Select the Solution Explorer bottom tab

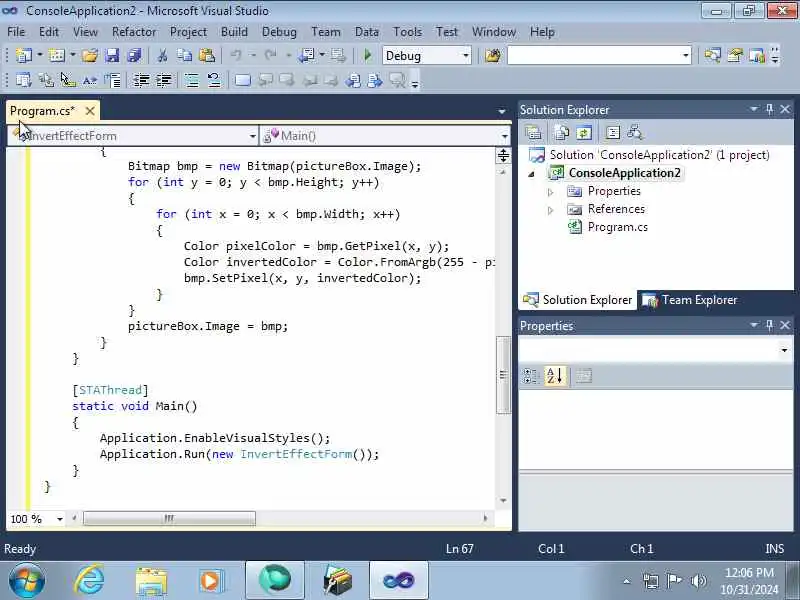[x=578, y=300]
